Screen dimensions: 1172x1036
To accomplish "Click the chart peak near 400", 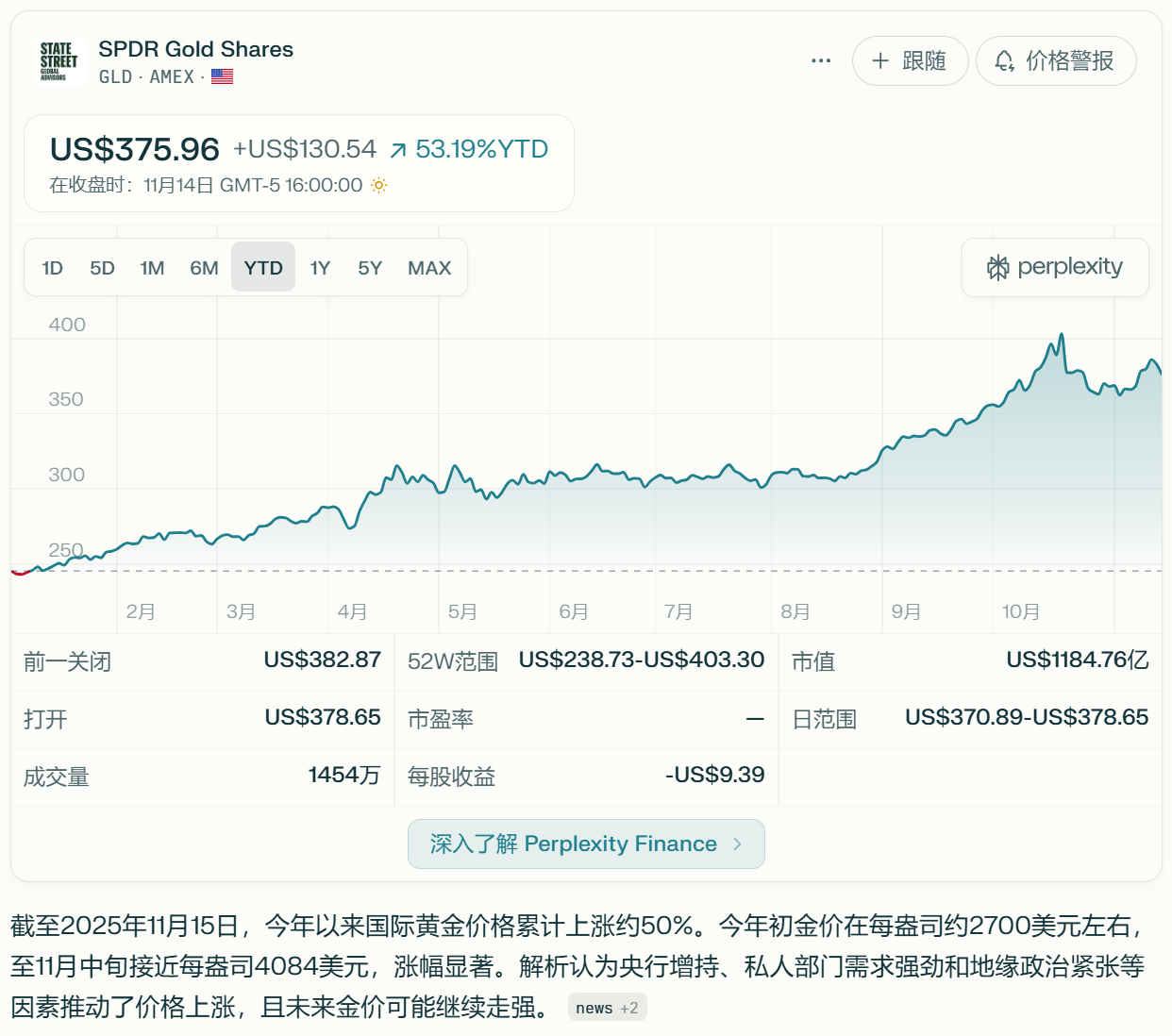I will pyautogui.click(x=1062, y=335).
